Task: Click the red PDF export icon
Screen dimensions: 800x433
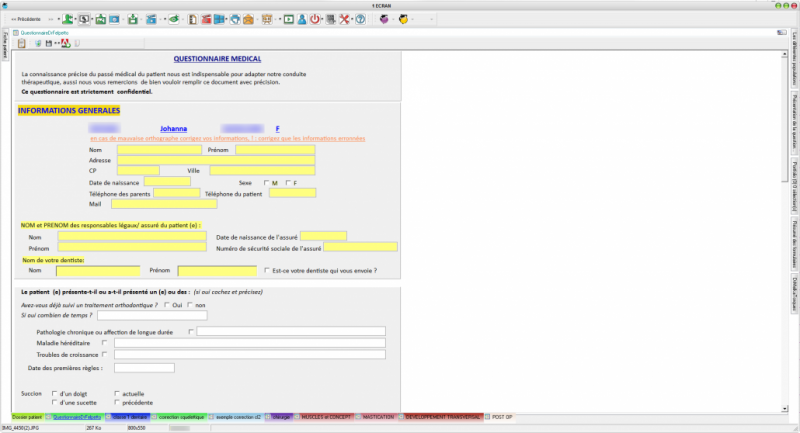Action: (65, 43)
